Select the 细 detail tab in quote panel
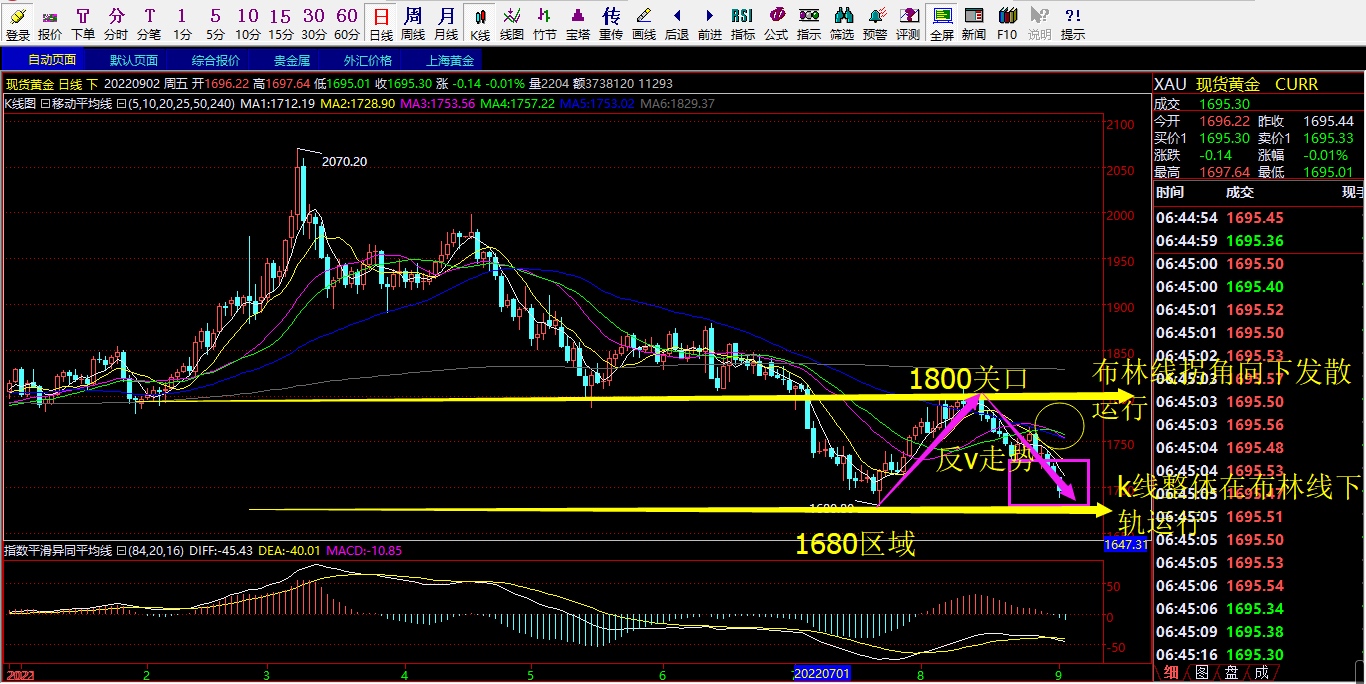 pos(1171,673)
